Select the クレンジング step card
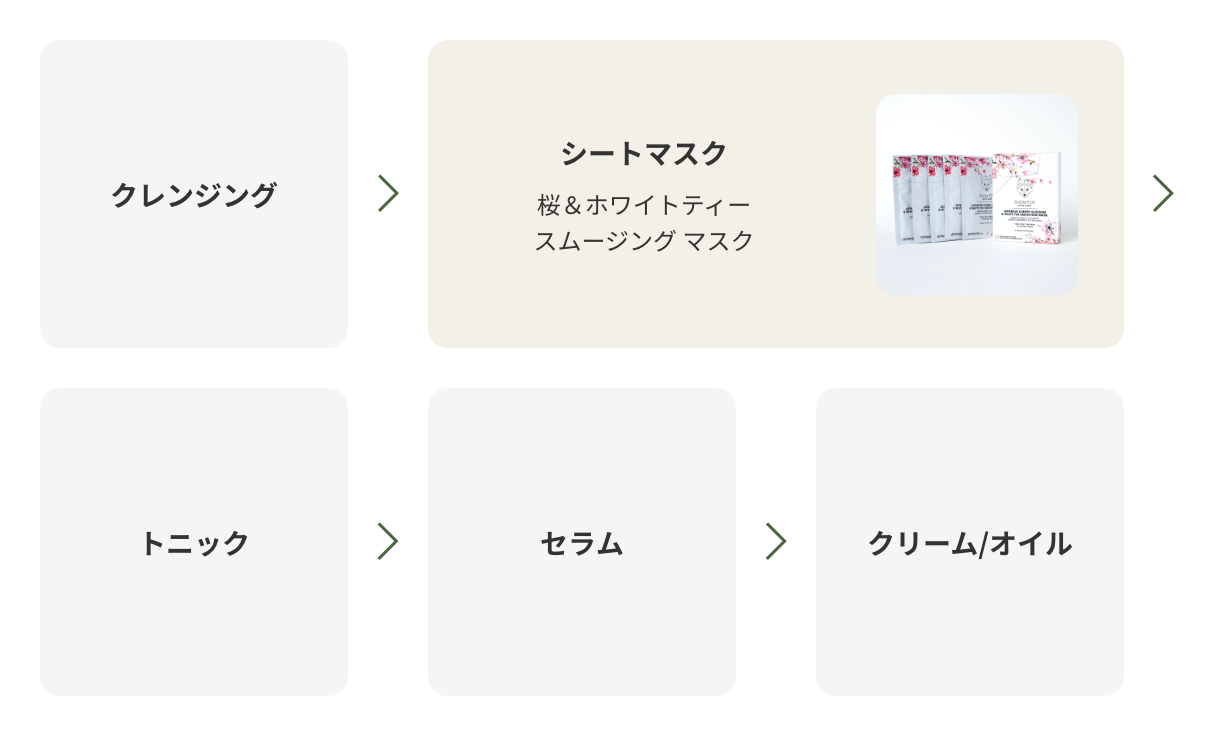Viewport: 1206px width, 734px height. 194,194
